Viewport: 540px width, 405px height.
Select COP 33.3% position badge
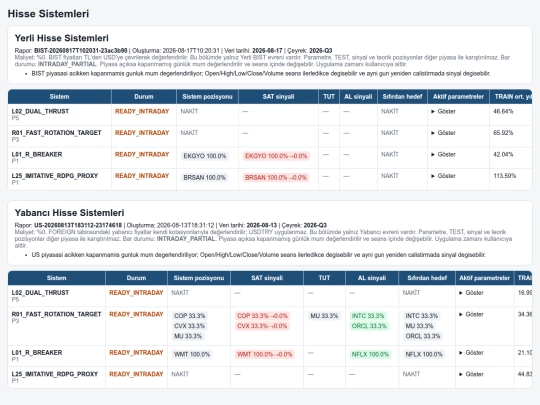pyautogui.click(x=189, y=316)
